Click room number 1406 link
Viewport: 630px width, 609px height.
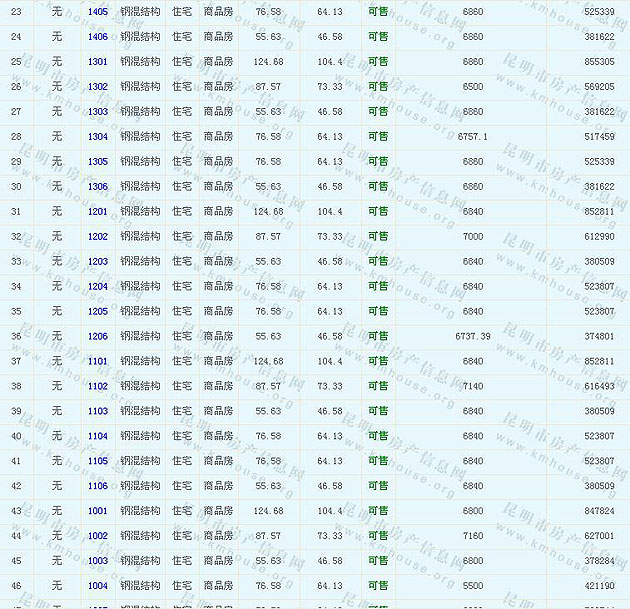[x=97, y=36]
